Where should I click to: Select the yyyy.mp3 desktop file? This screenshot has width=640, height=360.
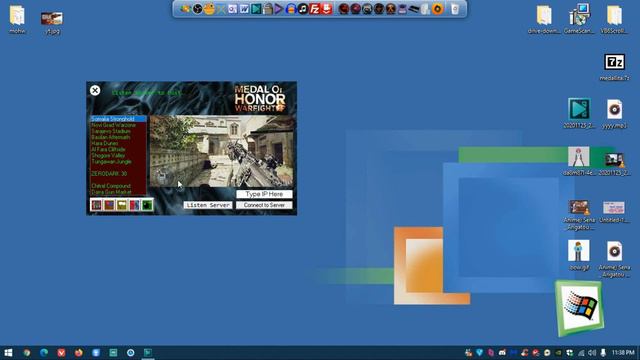point(614,114)
